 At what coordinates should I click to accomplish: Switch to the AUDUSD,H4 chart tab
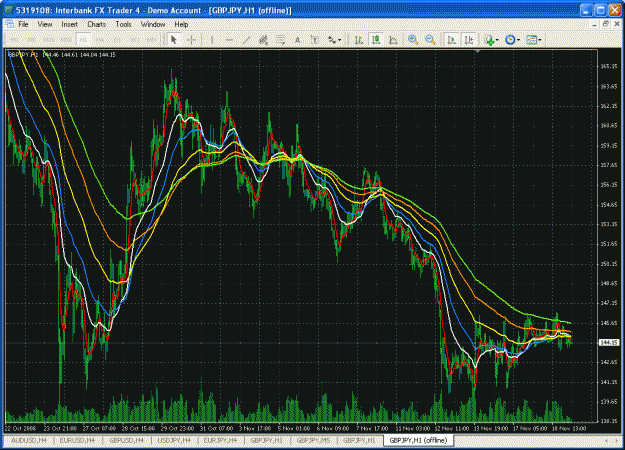pos(28,440)
